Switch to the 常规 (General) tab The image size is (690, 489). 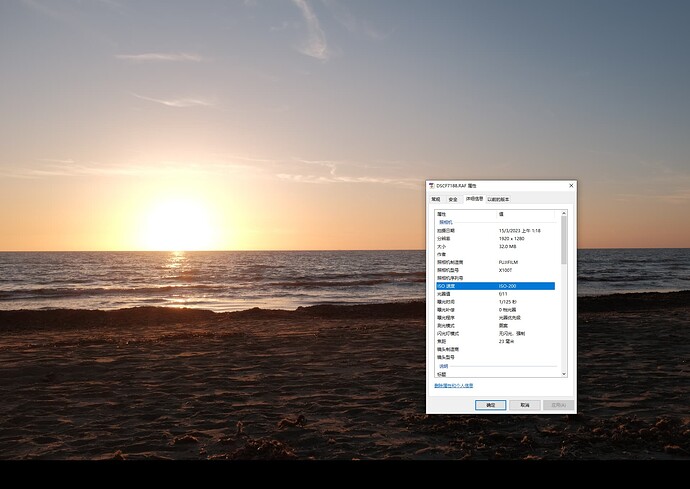point(436,199)
